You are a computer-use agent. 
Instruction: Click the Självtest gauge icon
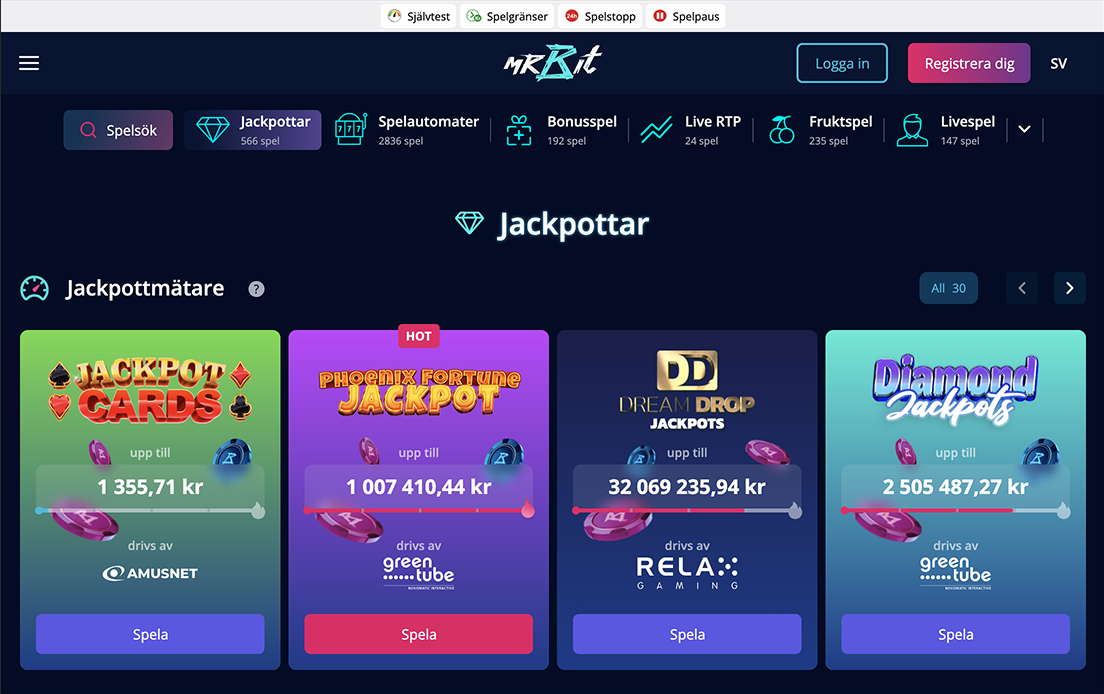[x=394, y=15]
